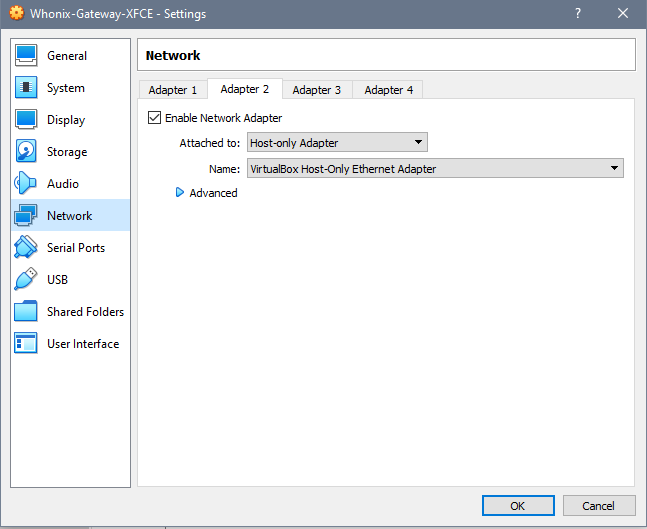This screenshot has height=529, width=647.
Task: Switch to the Adapter 1 tab
Action: click(173, 90)
